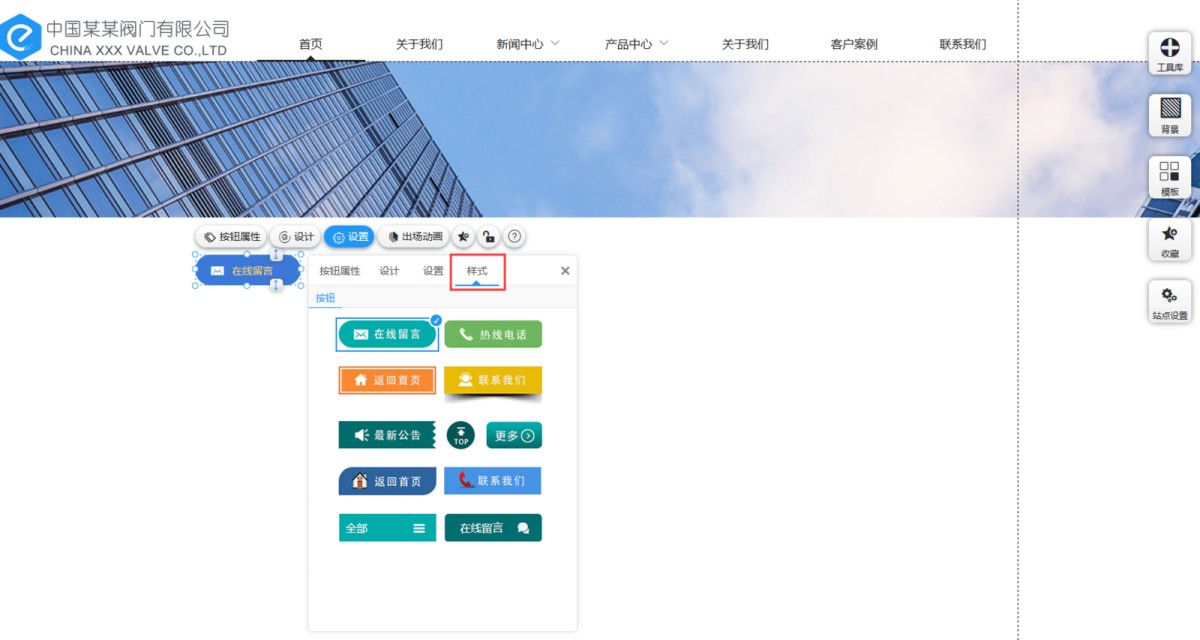Open 站点设置 site settings icon
This screenshot has height=640, width=1200.
[1169, 302]
